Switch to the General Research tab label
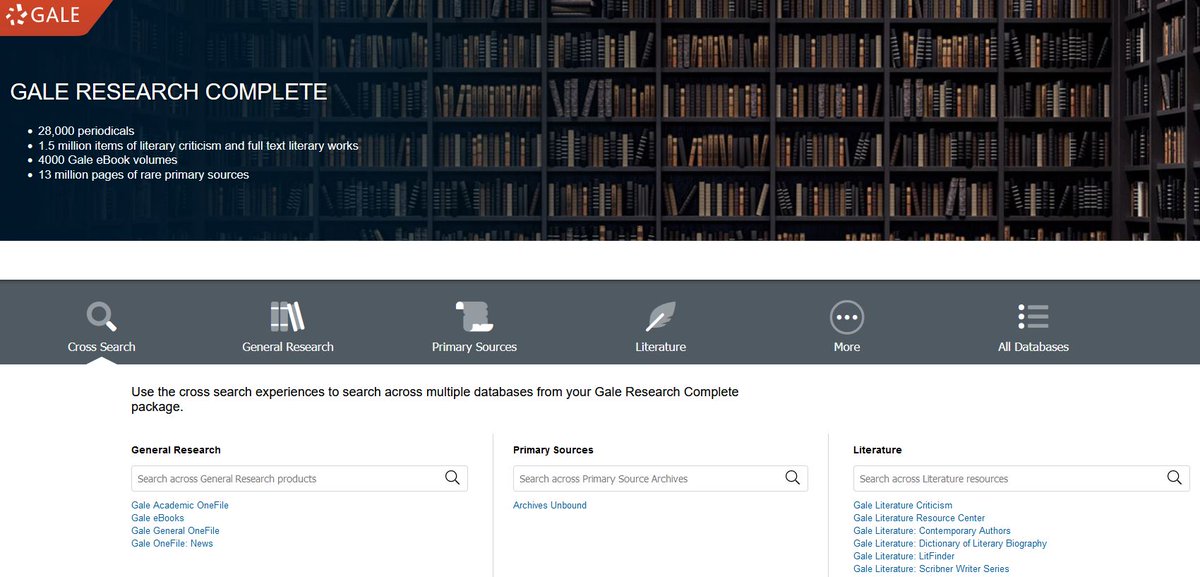Image resolution: width=1200 pixels, height=577 pixels. pyautogui.click(x=288, y=347)
